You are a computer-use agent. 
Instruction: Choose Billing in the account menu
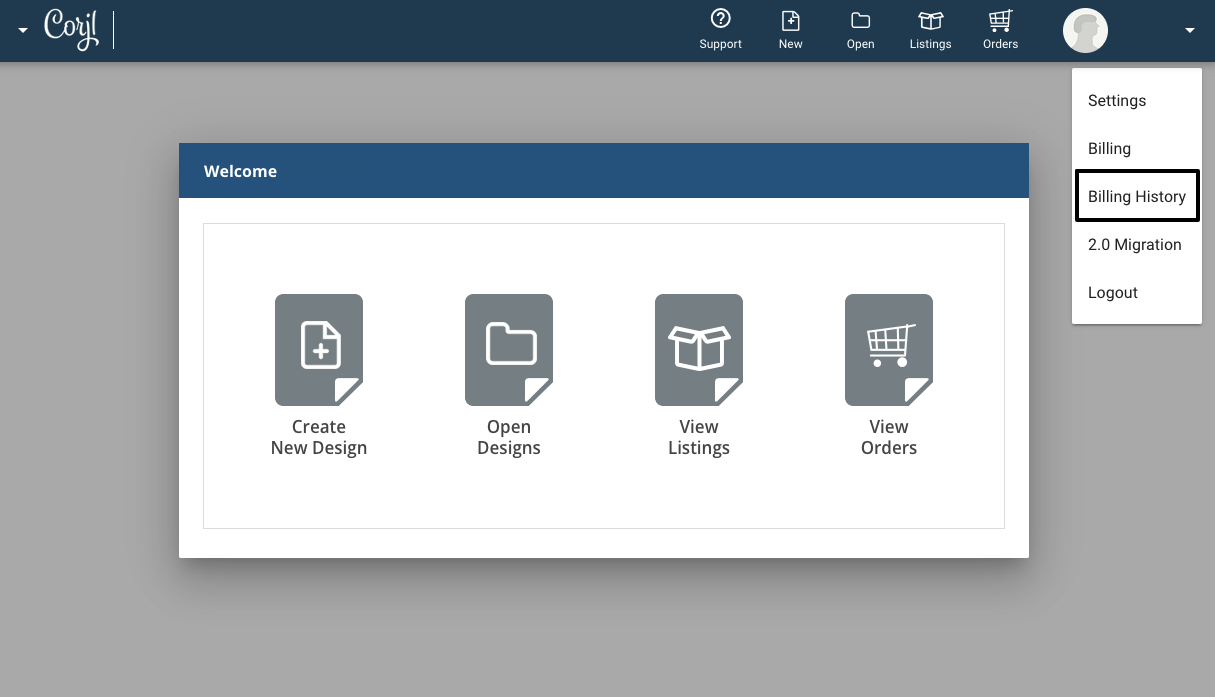click(x=1137, y=148)
